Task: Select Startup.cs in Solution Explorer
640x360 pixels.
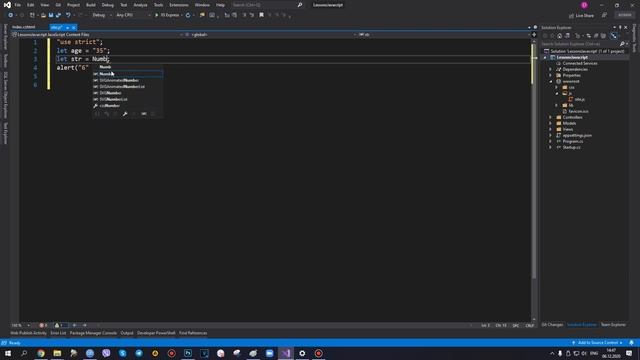Action: 571,147
